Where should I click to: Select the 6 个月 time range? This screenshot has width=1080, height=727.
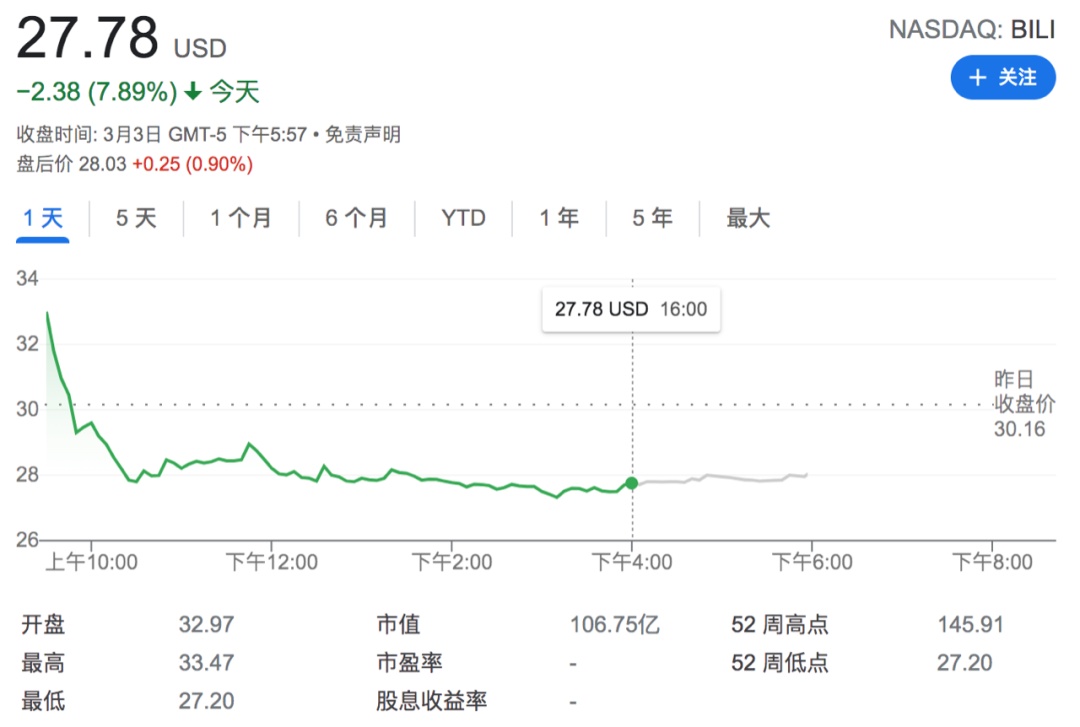[355, 217]
